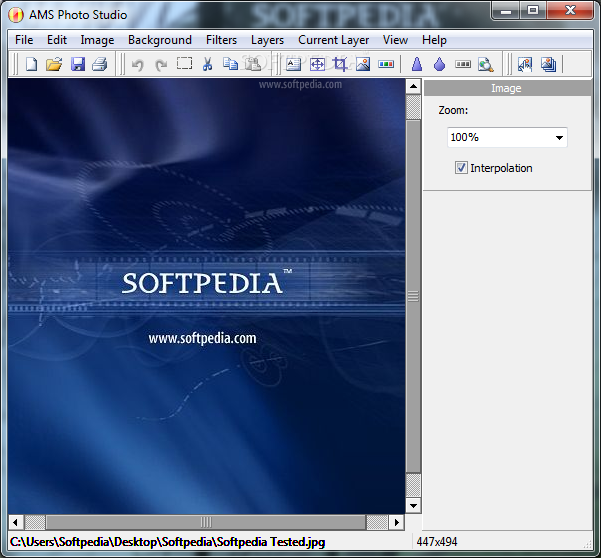This screenshot has height=558, width=601.
Task: Click the Softpedia Tested.jpg file path in status bar
Action: (167, 542)
